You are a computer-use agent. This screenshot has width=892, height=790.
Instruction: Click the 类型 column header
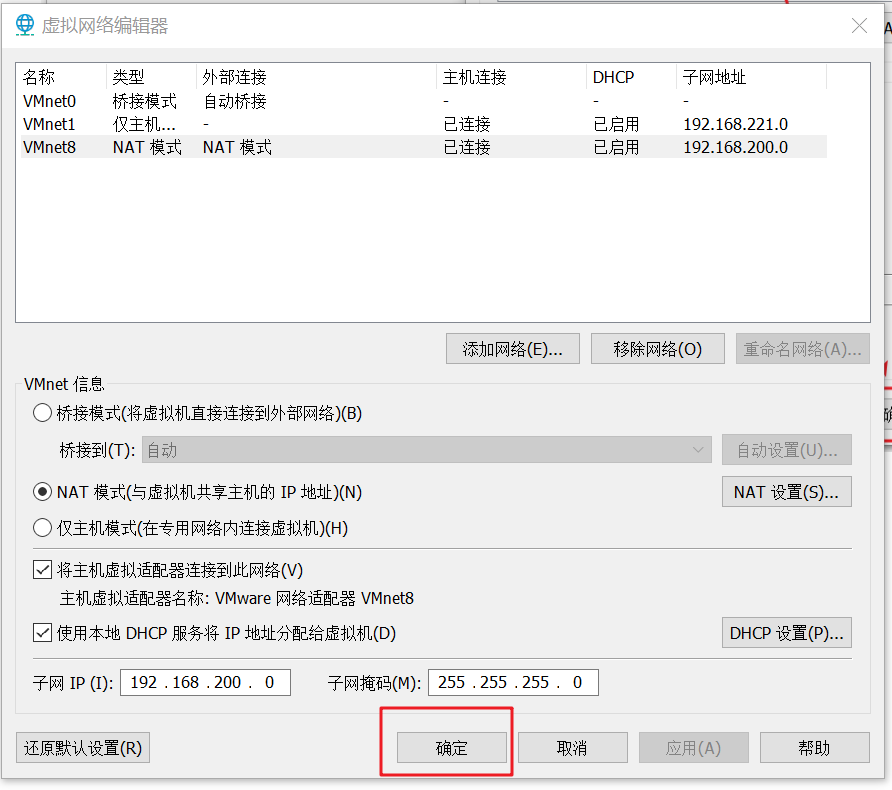151,77
